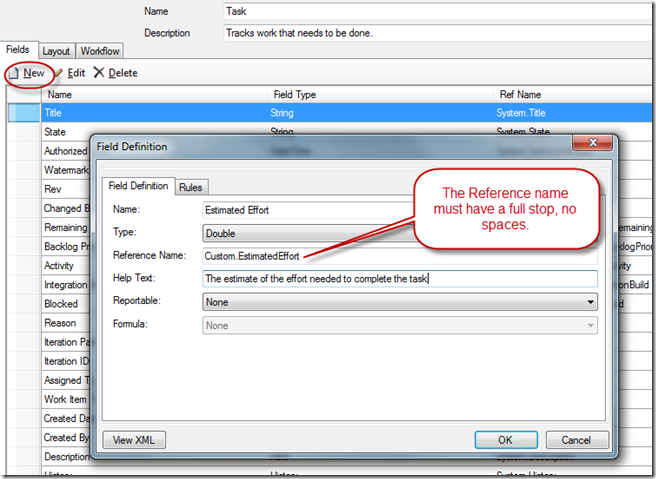
Task: Select the Remaining field row
Action: (66, 227)
